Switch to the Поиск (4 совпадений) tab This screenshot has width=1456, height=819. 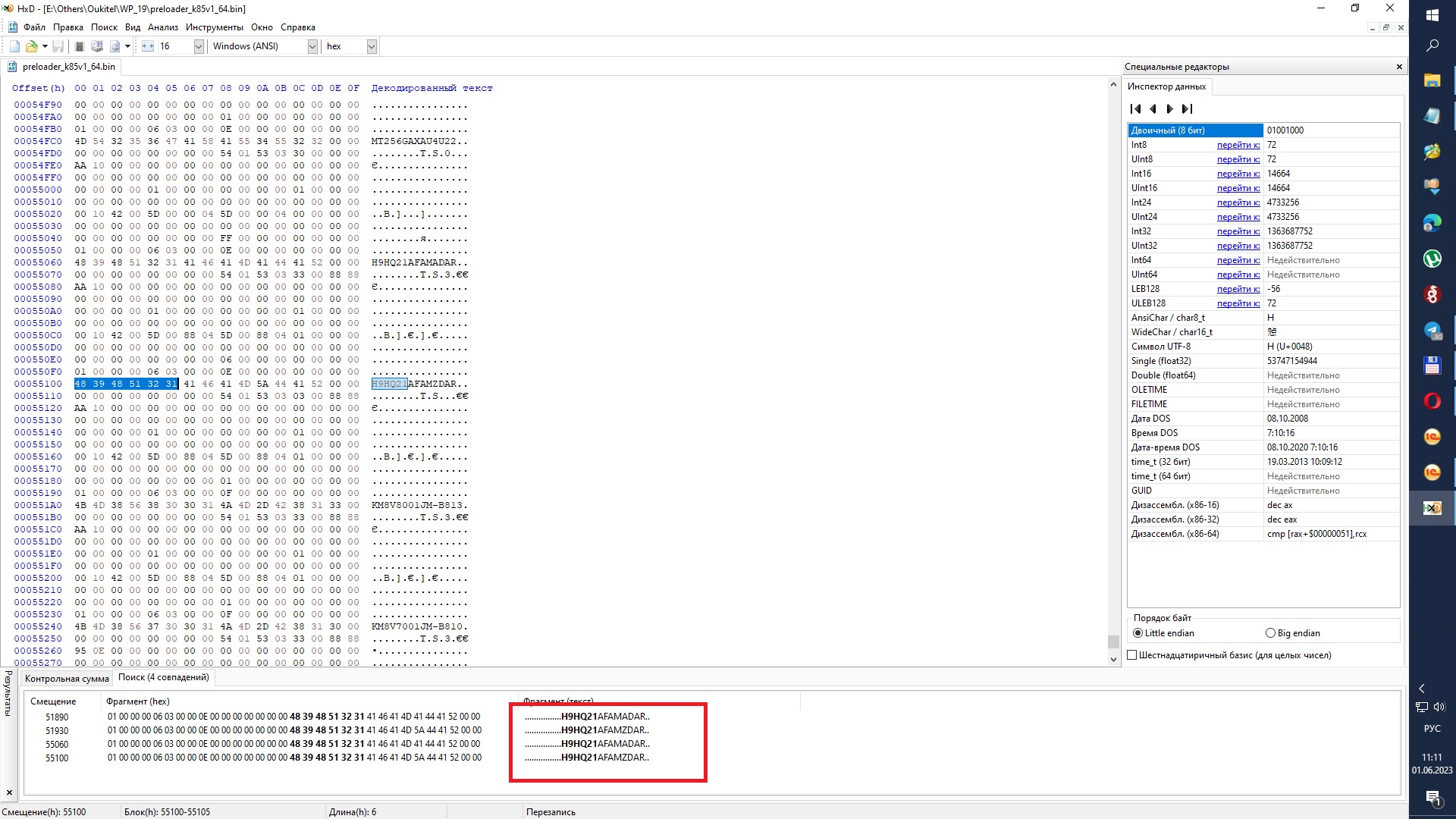pyautogui.click(x=164, y=677)
